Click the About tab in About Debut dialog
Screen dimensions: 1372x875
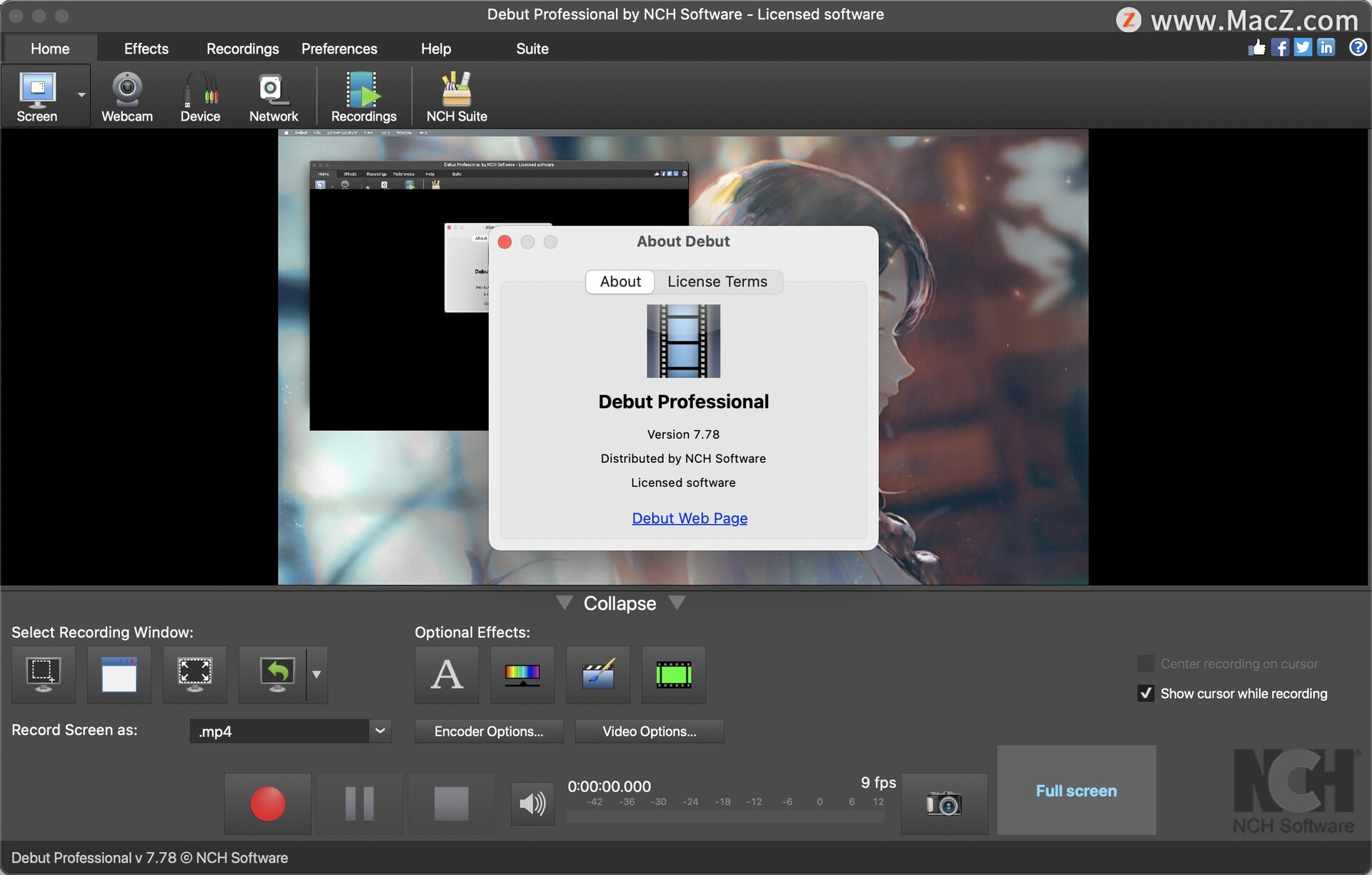pos(619,282)
